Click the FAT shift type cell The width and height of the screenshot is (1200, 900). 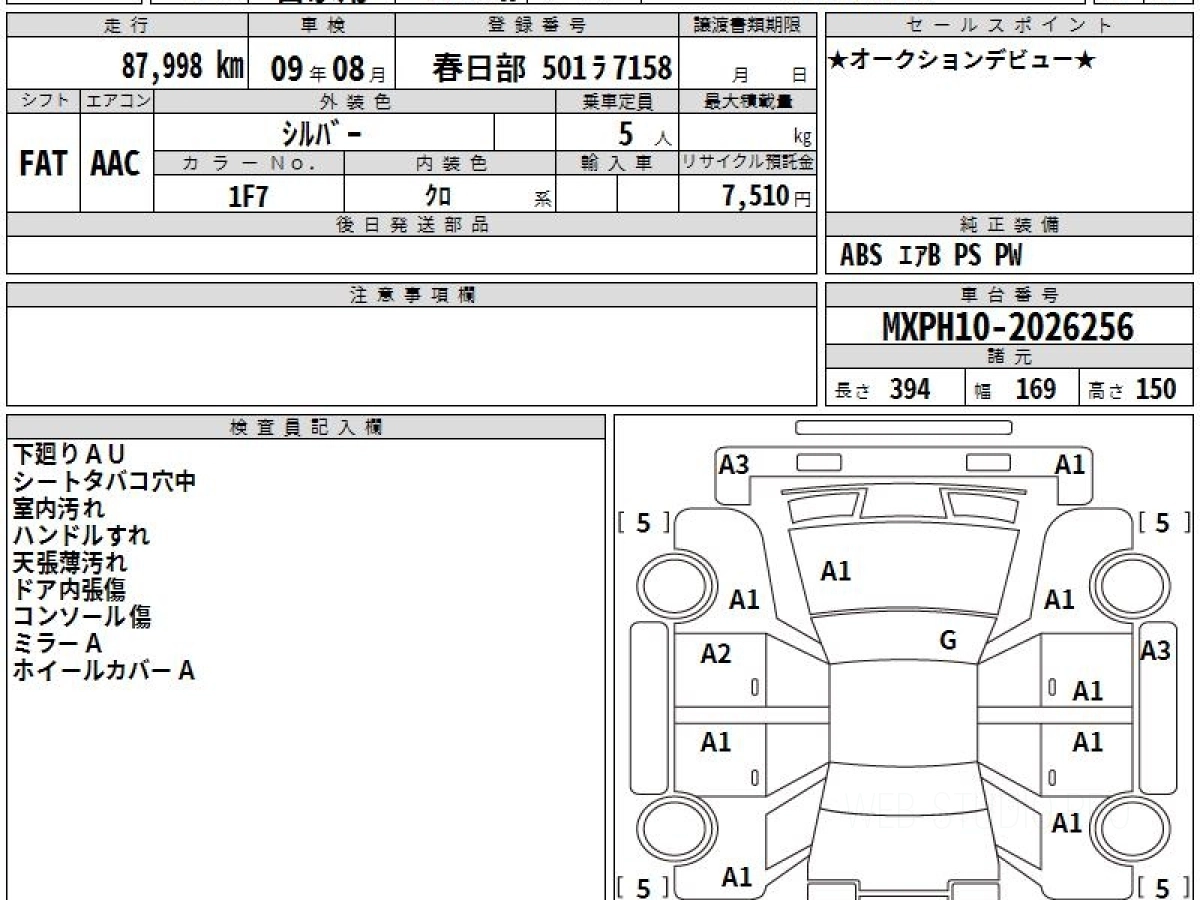pyautogui.click(x=43, y=165)
